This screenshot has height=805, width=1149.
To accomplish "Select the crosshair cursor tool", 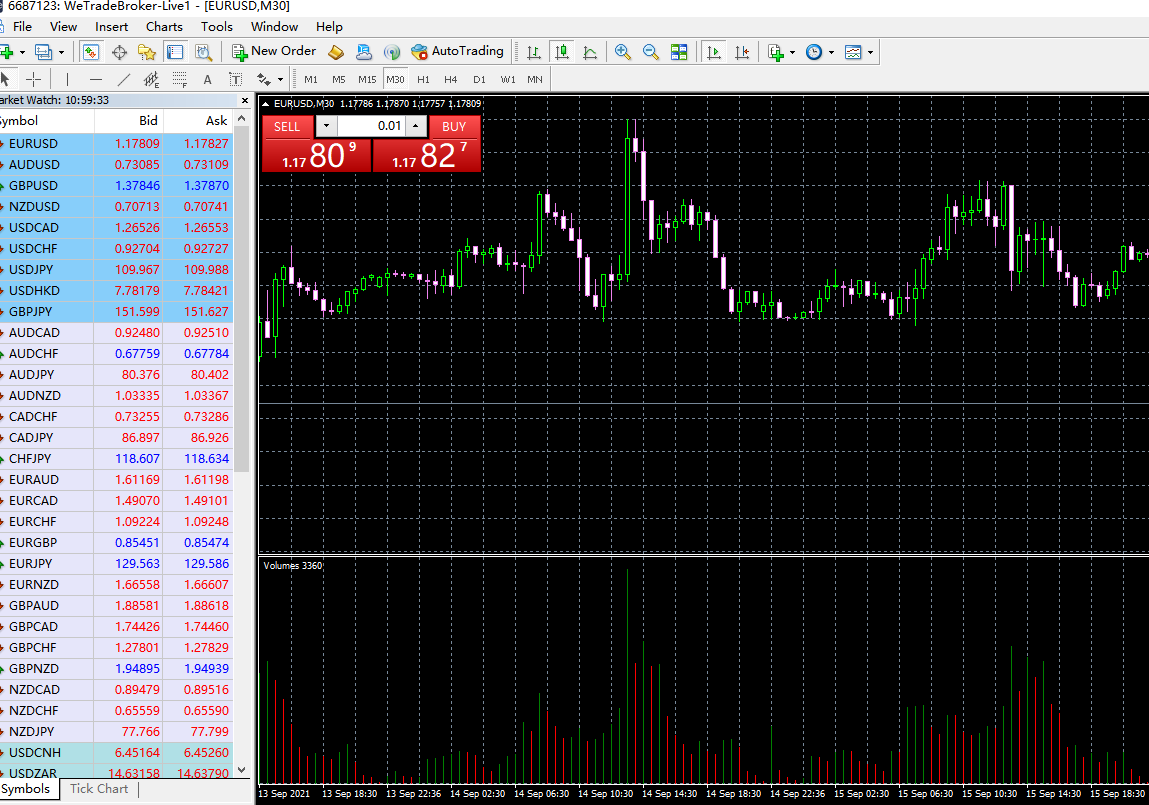I will (x=34, y=79).
